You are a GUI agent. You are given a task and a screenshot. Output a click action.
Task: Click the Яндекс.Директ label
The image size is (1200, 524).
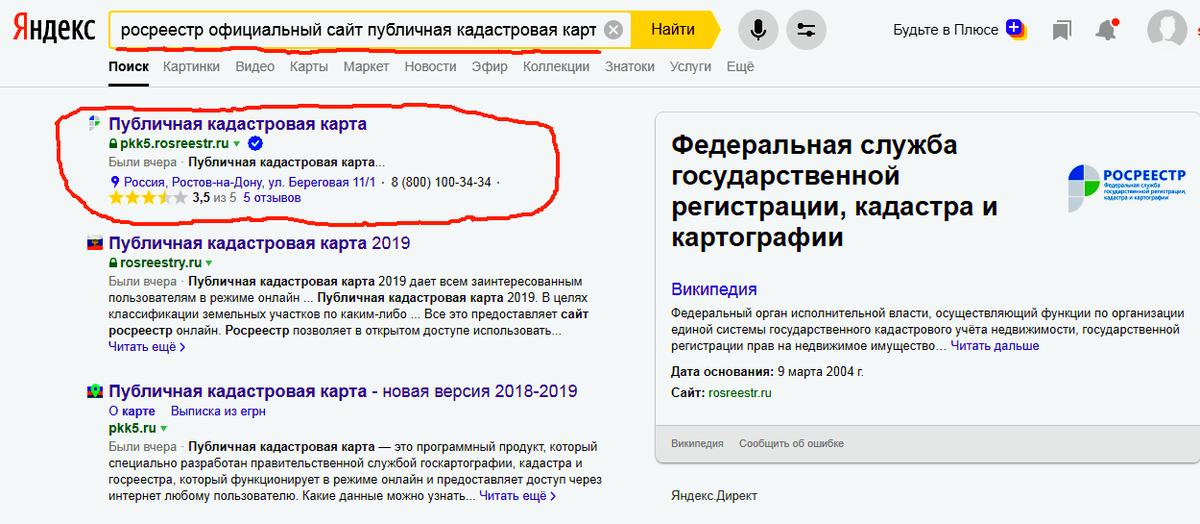click(714, 496)
